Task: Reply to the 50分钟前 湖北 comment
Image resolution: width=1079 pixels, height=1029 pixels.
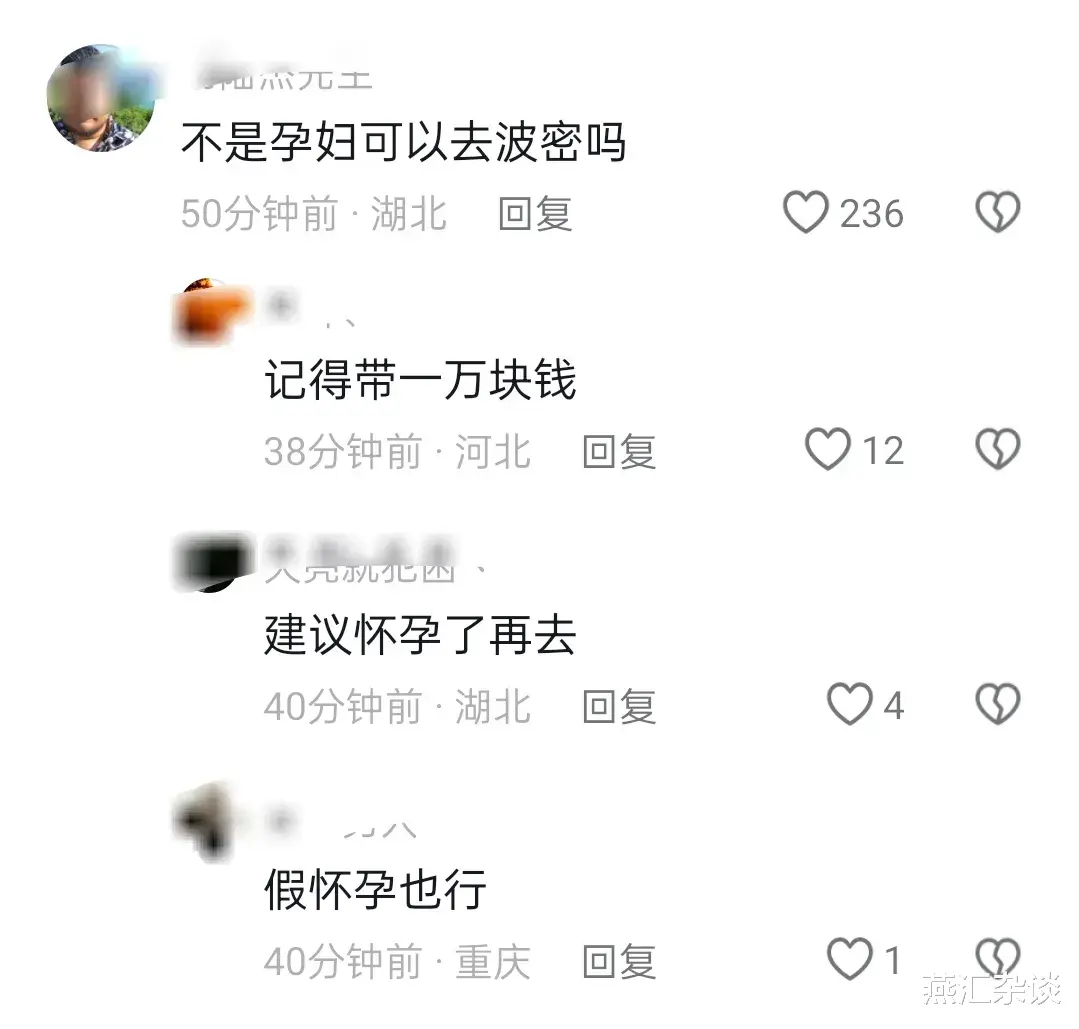Action: 535,213
